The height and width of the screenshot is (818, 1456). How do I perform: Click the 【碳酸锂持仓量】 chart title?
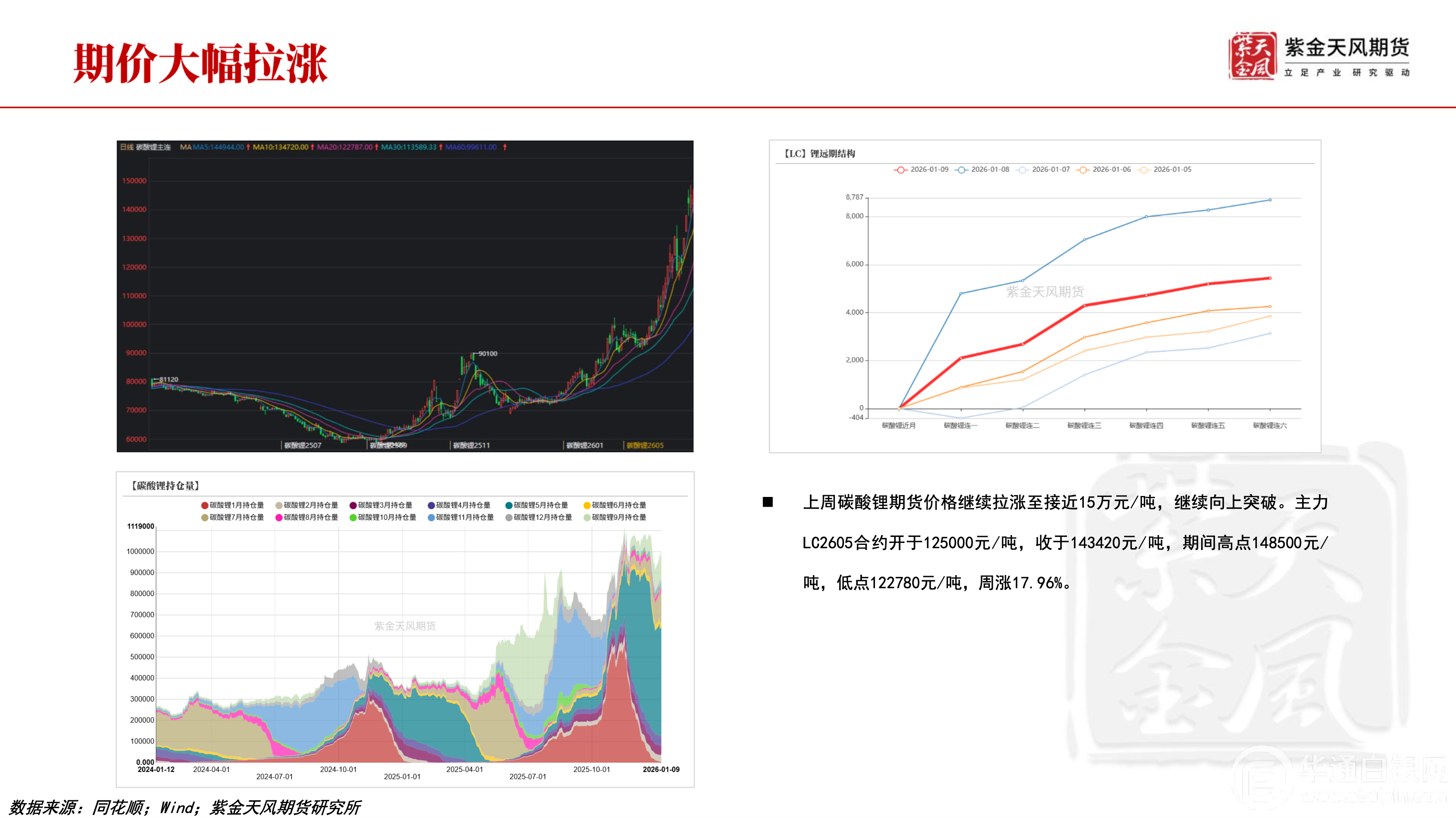point(165,486)
